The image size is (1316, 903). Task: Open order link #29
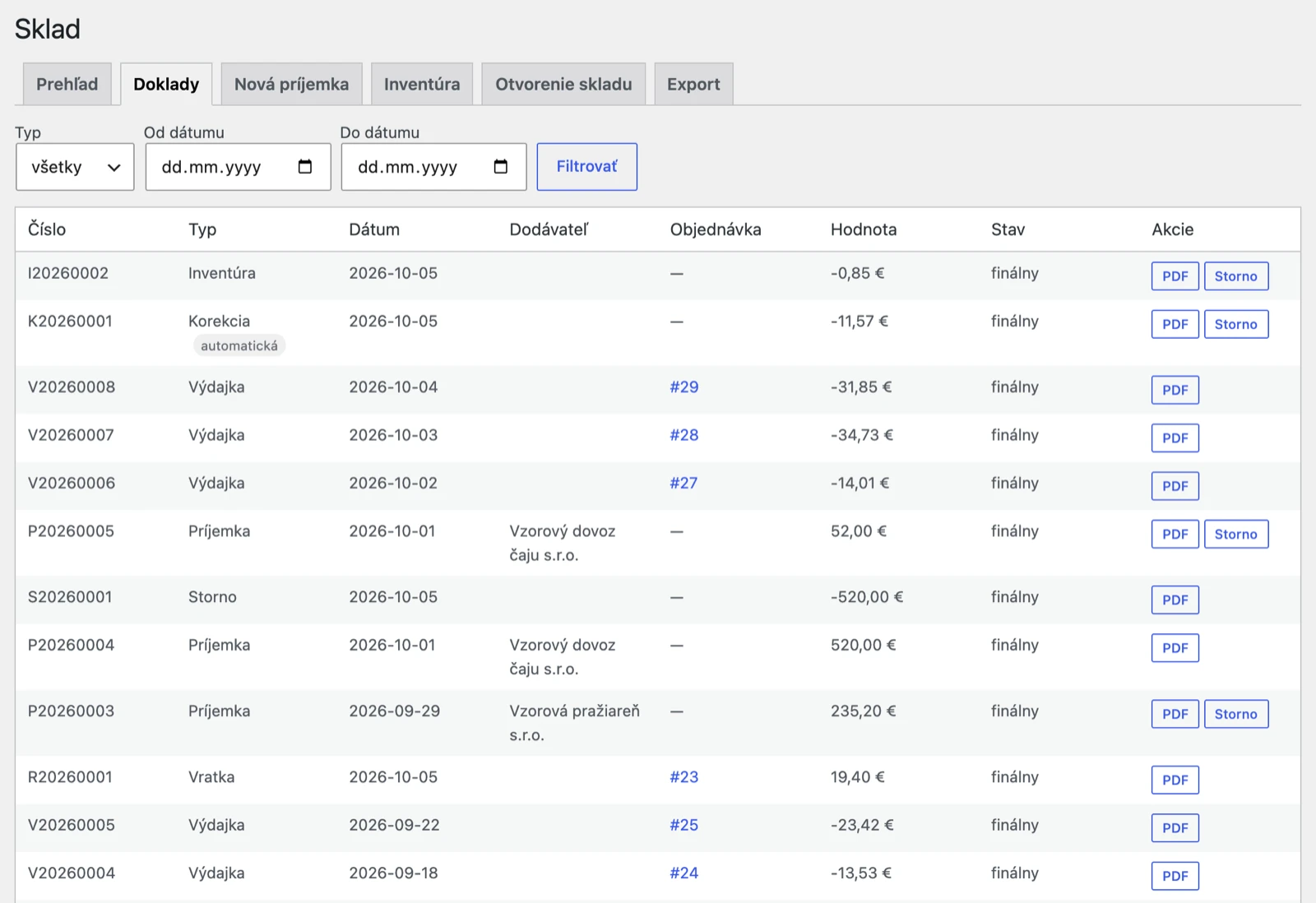pyautogui.click(x=684, y=387)
